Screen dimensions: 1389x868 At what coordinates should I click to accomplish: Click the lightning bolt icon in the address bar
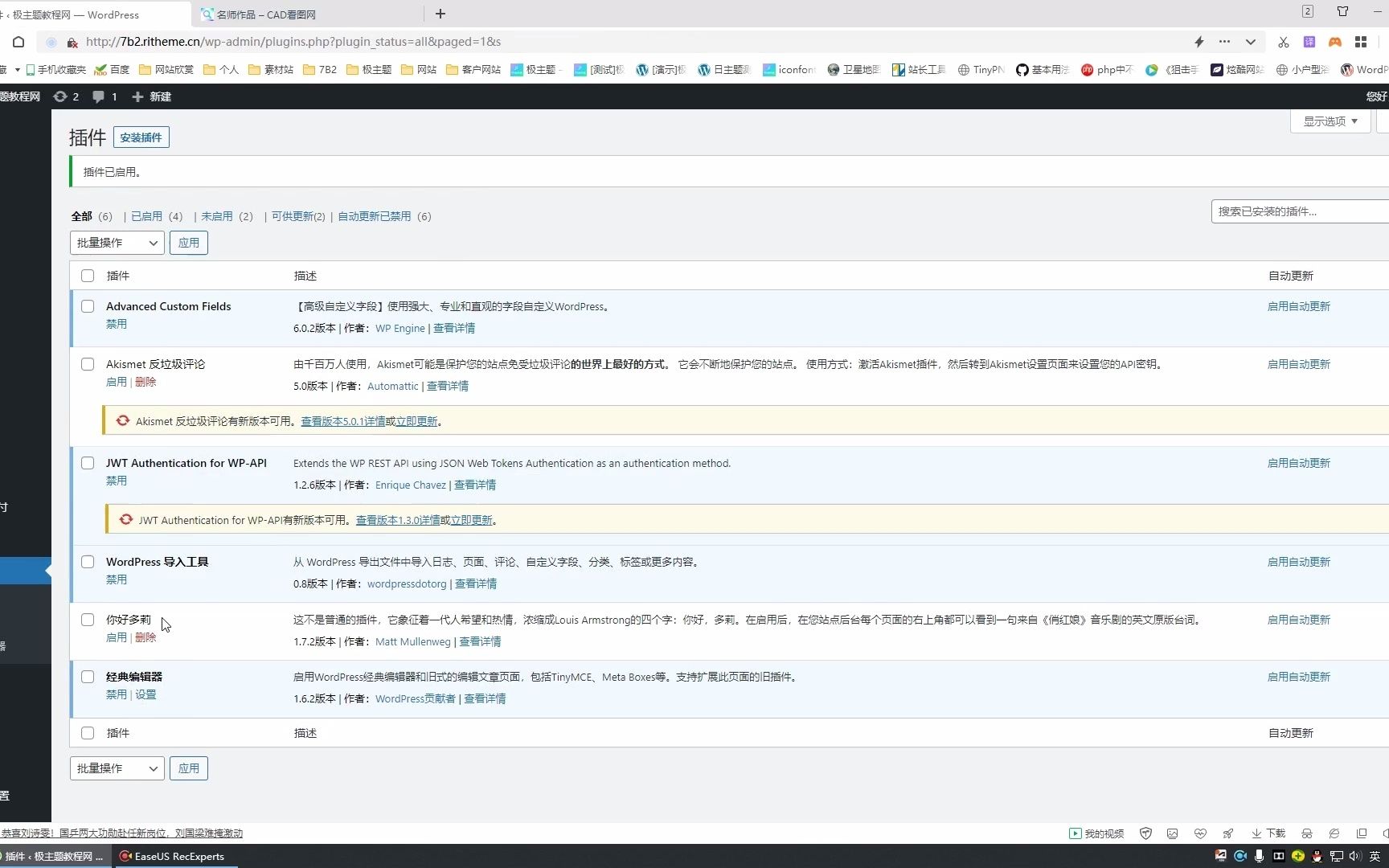(1198, 42)
